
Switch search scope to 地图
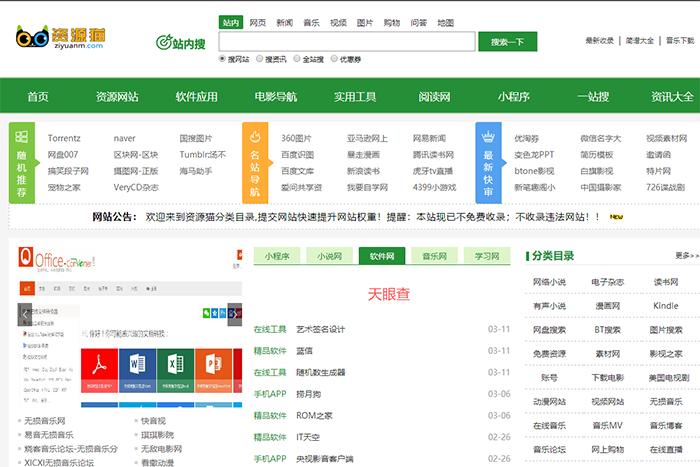[x=445, y=23]
